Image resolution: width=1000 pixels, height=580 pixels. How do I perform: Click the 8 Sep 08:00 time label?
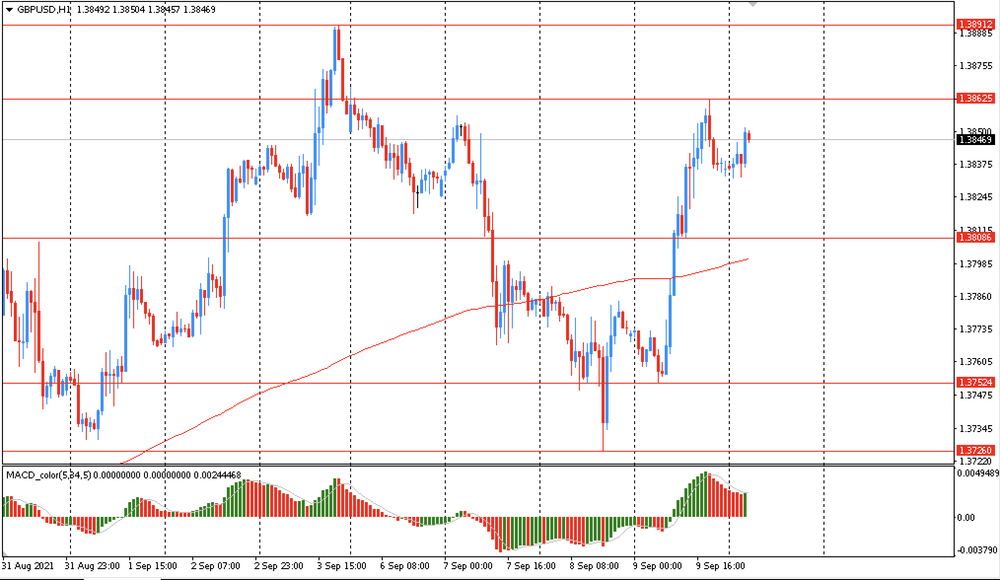[x=594, y=566]
